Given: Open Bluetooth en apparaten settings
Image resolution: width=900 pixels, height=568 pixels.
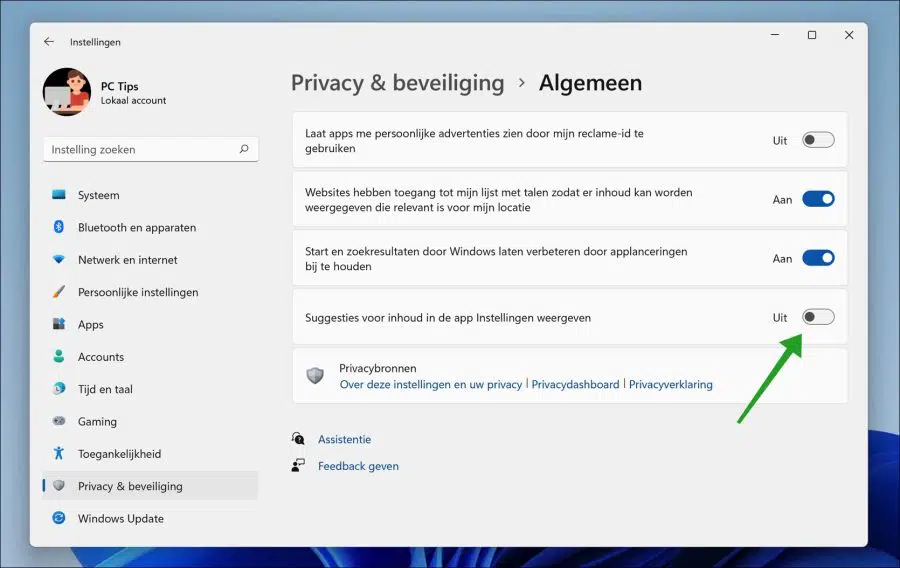Looking at the screenshot, I should coord(137,227).
